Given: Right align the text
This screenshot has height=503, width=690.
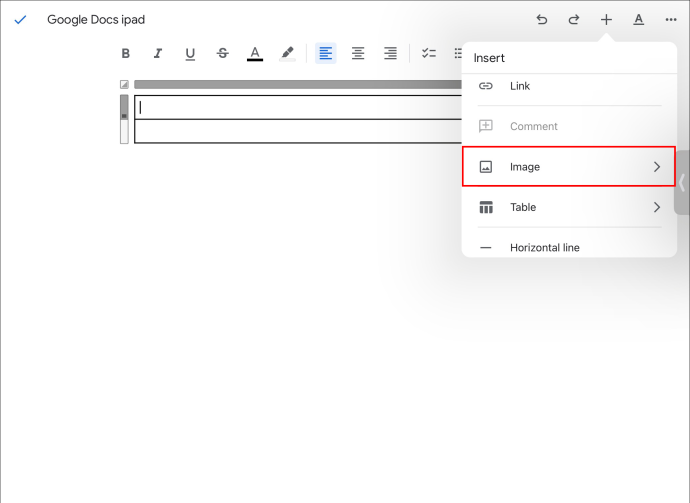Looking at the screenshot, I should tap(390, 53).
